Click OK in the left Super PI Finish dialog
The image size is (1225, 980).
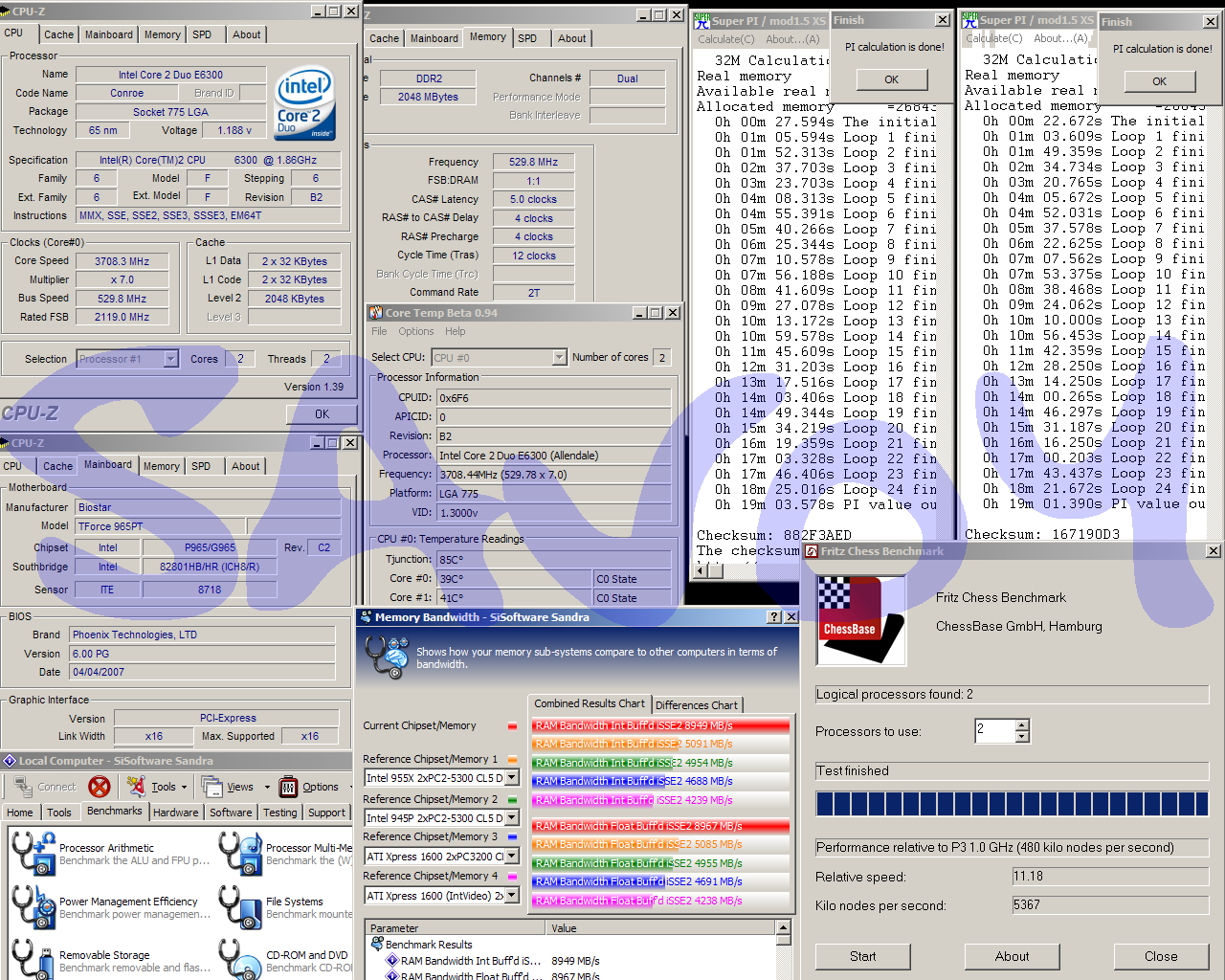click(x=891, y=79)
